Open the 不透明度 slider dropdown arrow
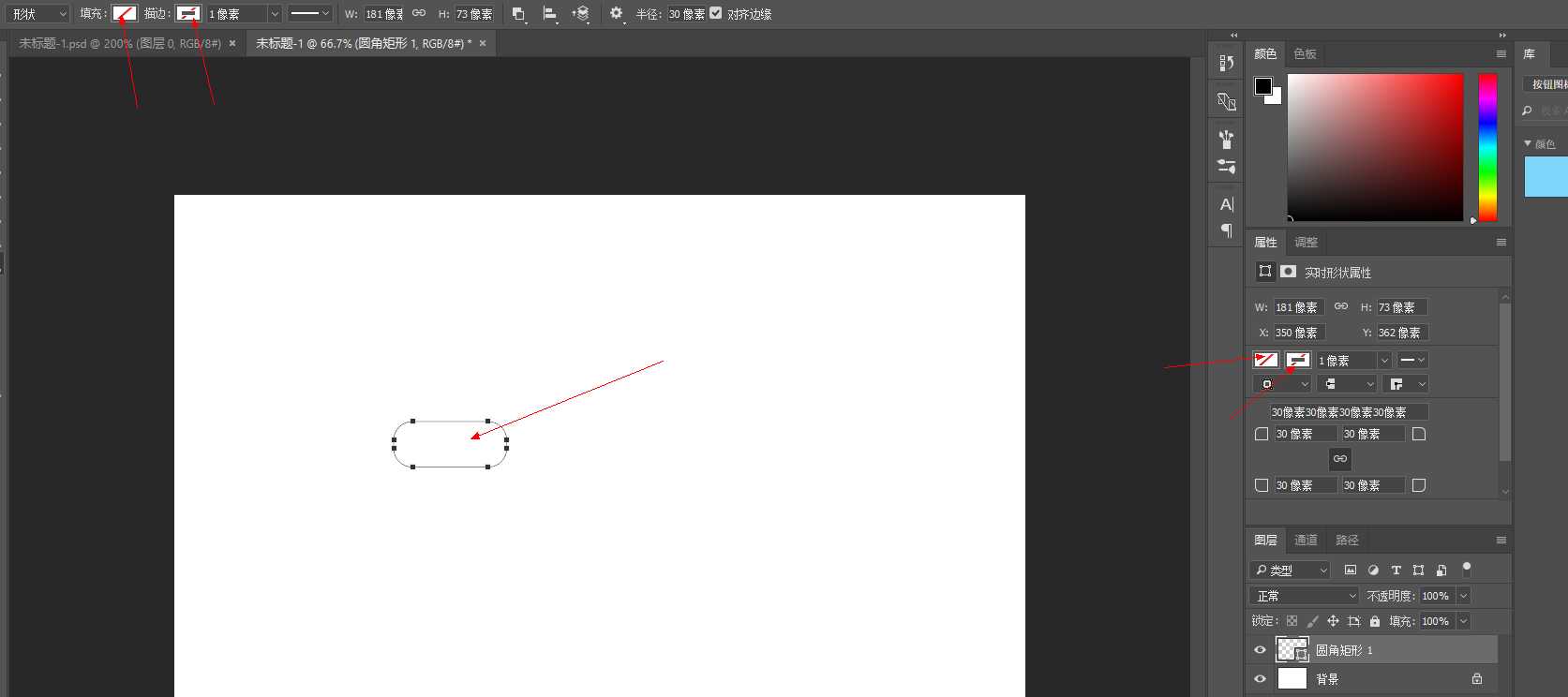The height and width of the screenshot is (697, 1568). click(1463, 596)
